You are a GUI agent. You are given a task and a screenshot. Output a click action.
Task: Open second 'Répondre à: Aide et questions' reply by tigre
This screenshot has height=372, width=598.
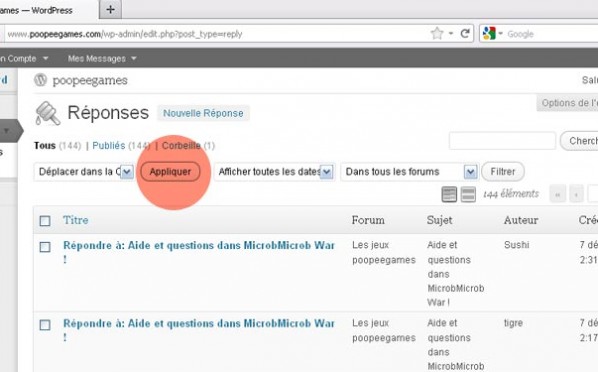[x=199, y=330]
